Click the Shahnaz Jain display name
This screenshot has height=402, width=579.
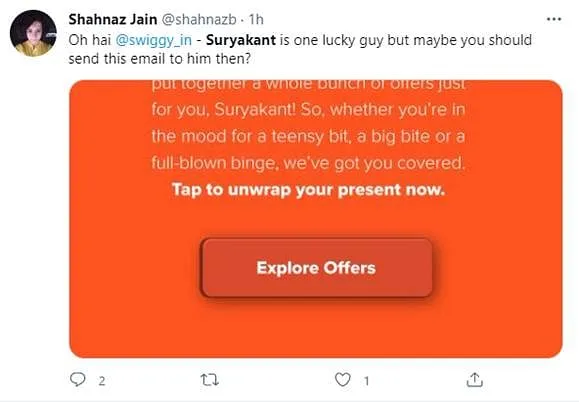tap(113, 19)
